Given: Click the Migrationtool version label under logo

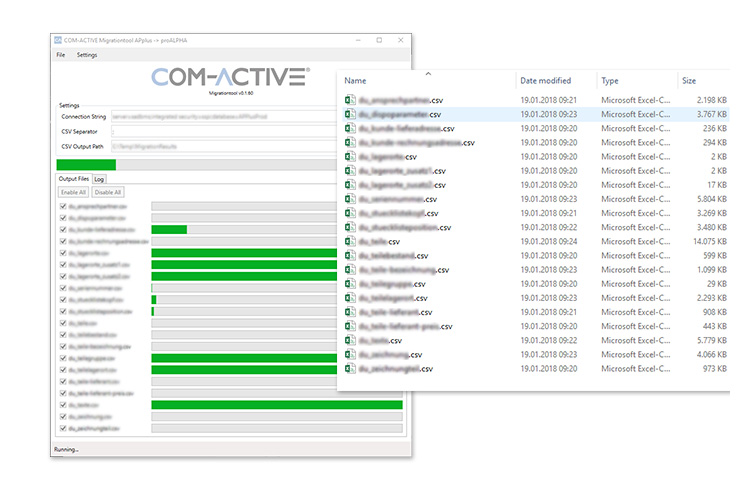Looking at the screenshot, I should coord(231,93).
